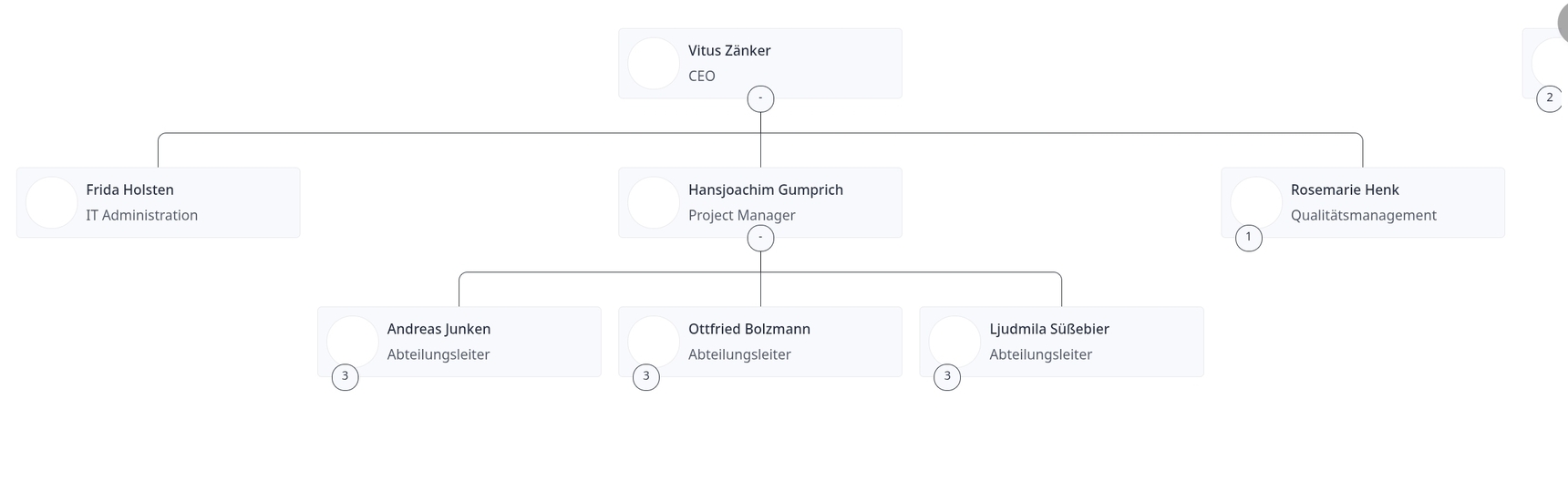This screenshot has width=1568, height=481.
Task: Collapse Vitus Zänker's subordinates
Action: coord(760,98)
